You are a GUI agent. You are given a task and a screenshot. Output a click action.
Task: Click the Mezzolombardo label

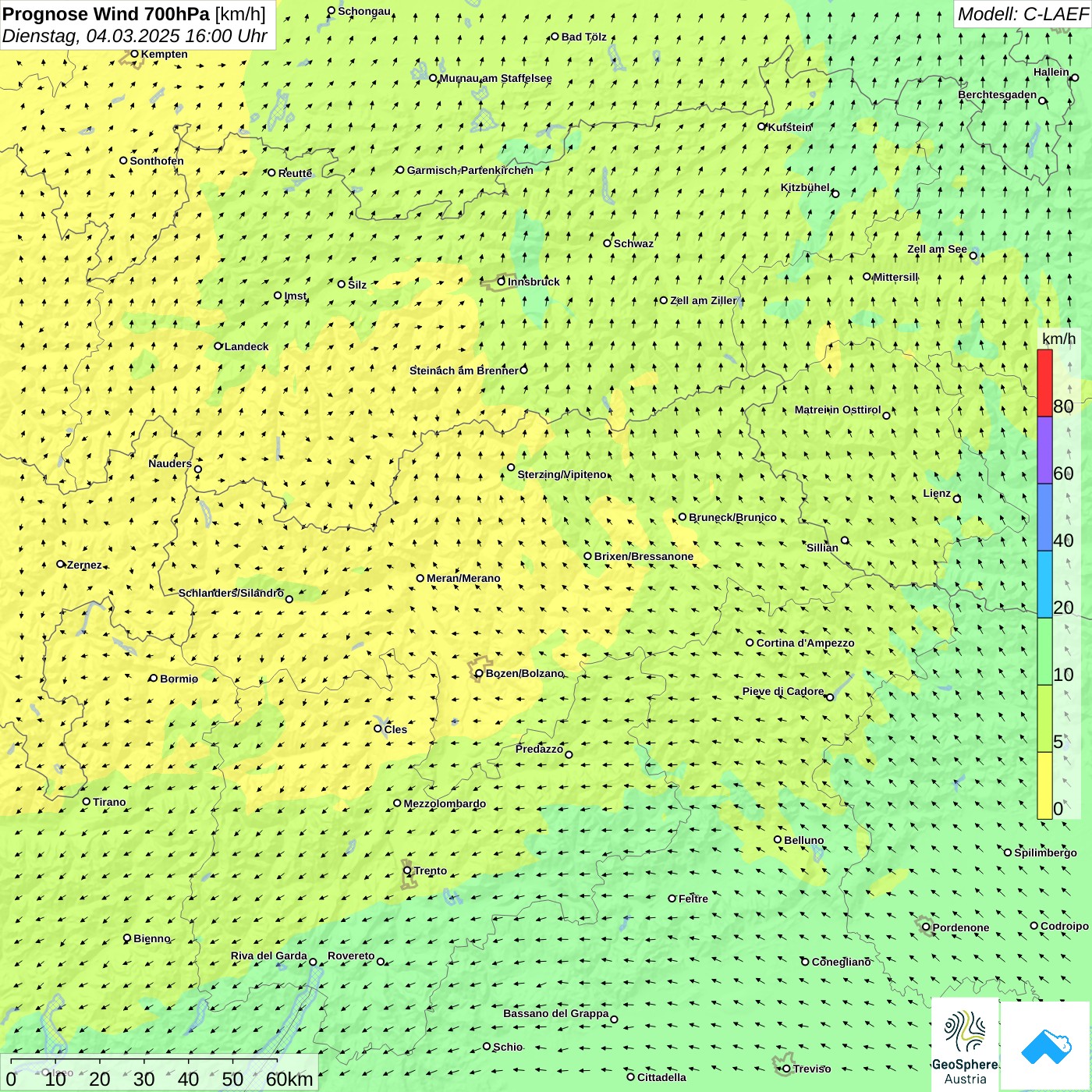[445, 803]
